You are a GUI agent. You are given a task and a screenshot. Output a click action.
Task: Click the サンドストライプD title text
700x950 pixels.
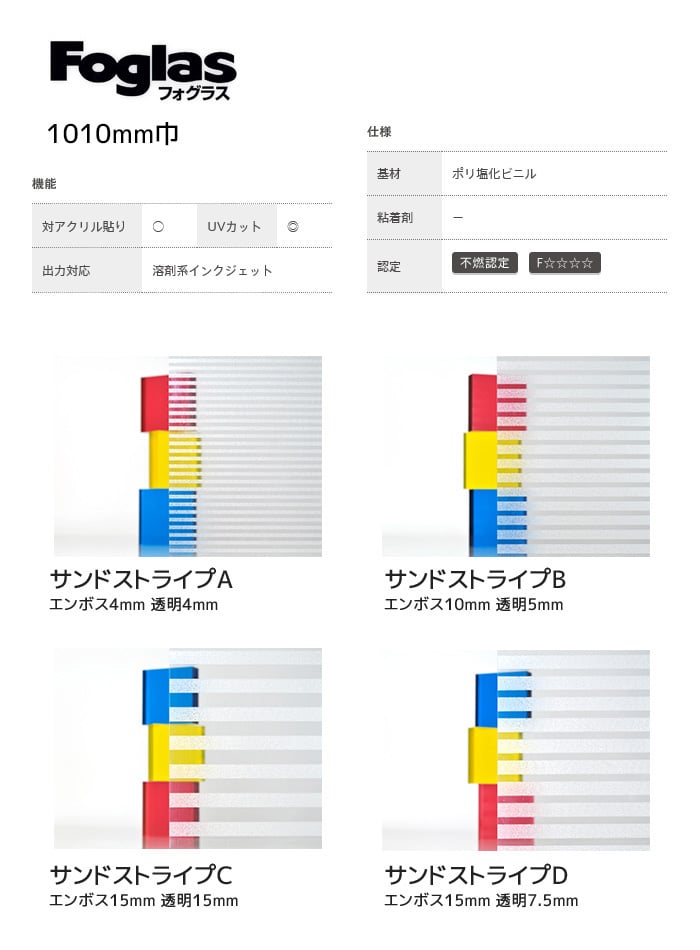pos(476,875)
